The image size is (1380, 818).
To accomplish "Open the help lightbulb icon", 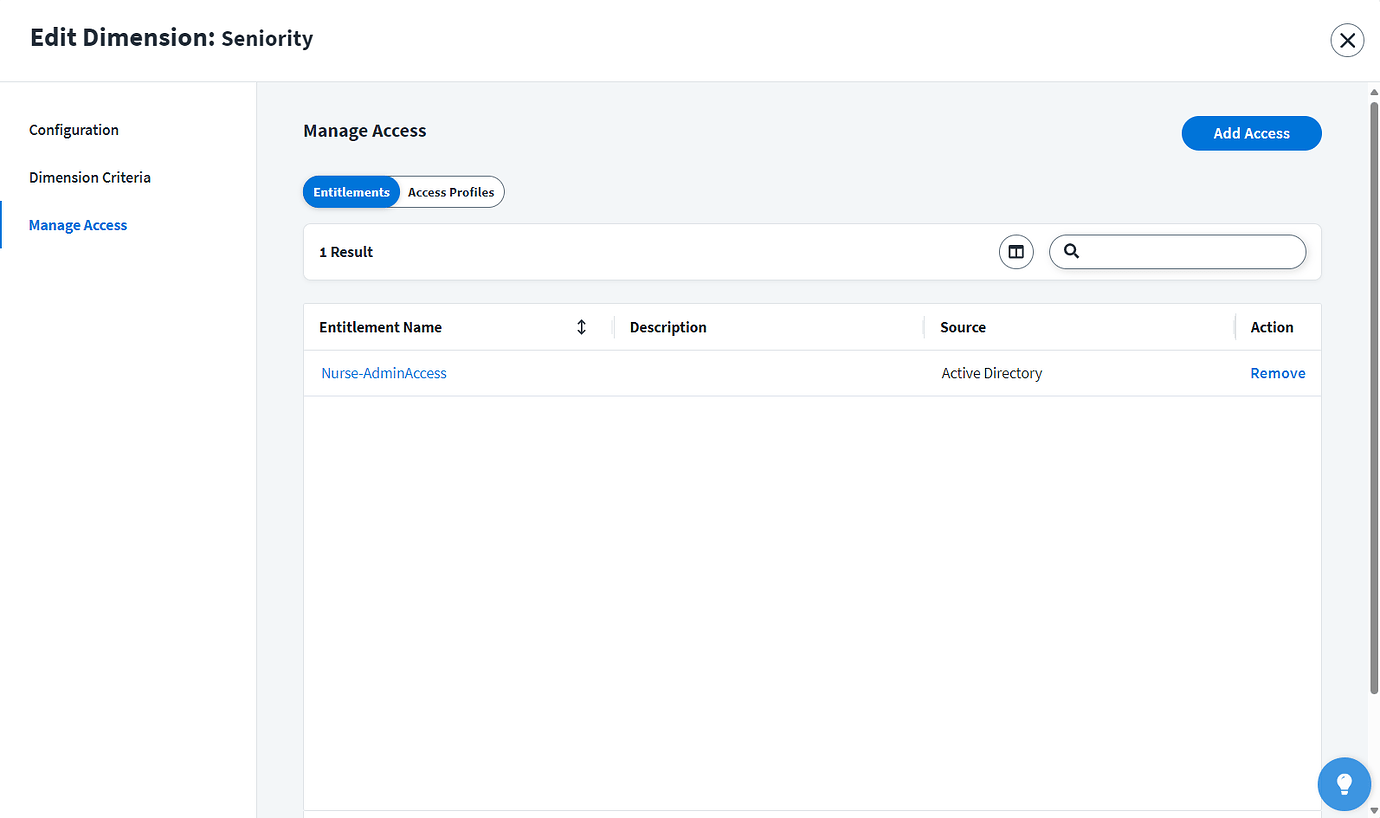I will [x=1344, y=784].
